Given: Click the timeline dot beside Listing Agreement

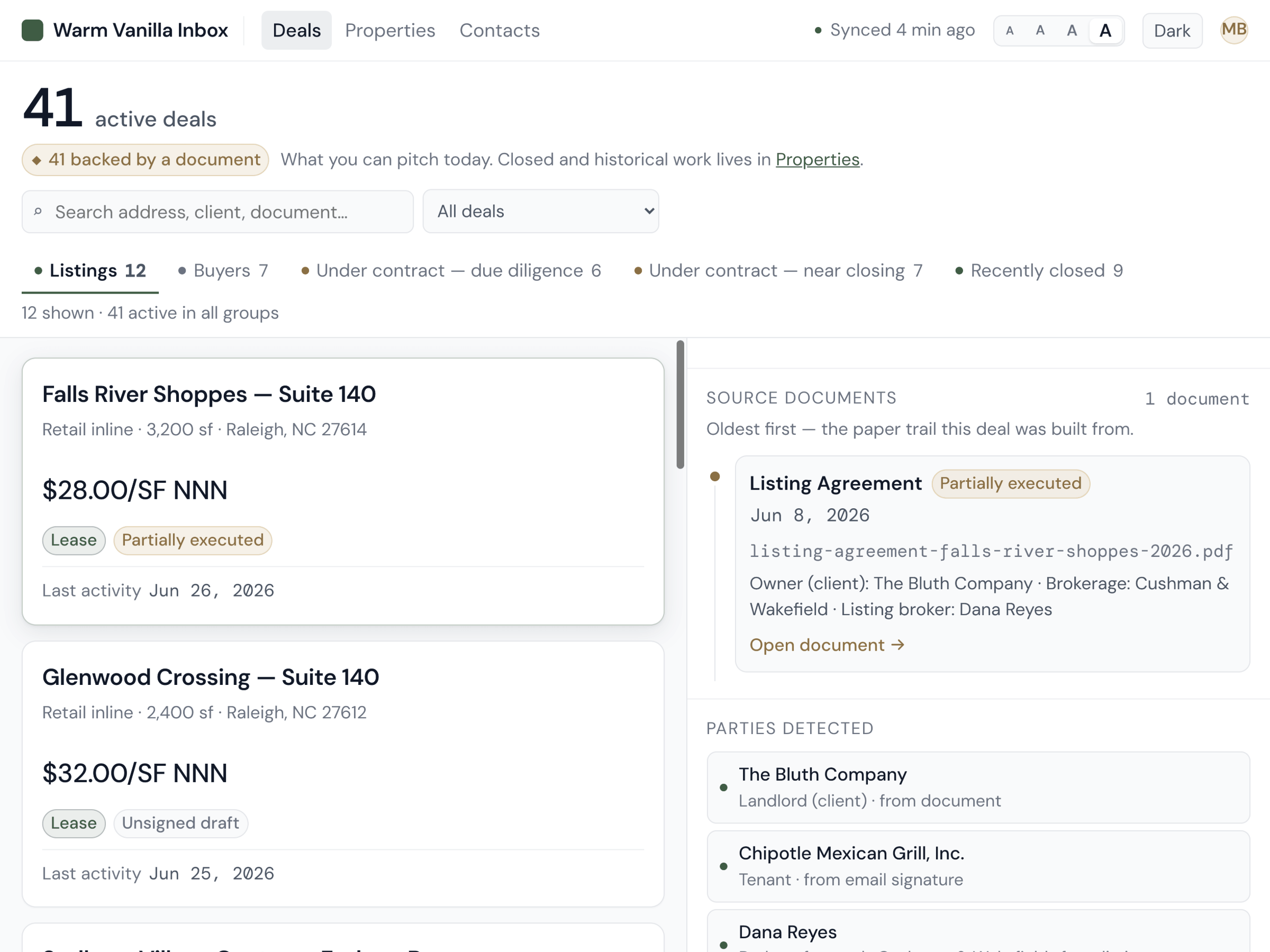Looking at the screenshot, I should click(x=715, y=477).
